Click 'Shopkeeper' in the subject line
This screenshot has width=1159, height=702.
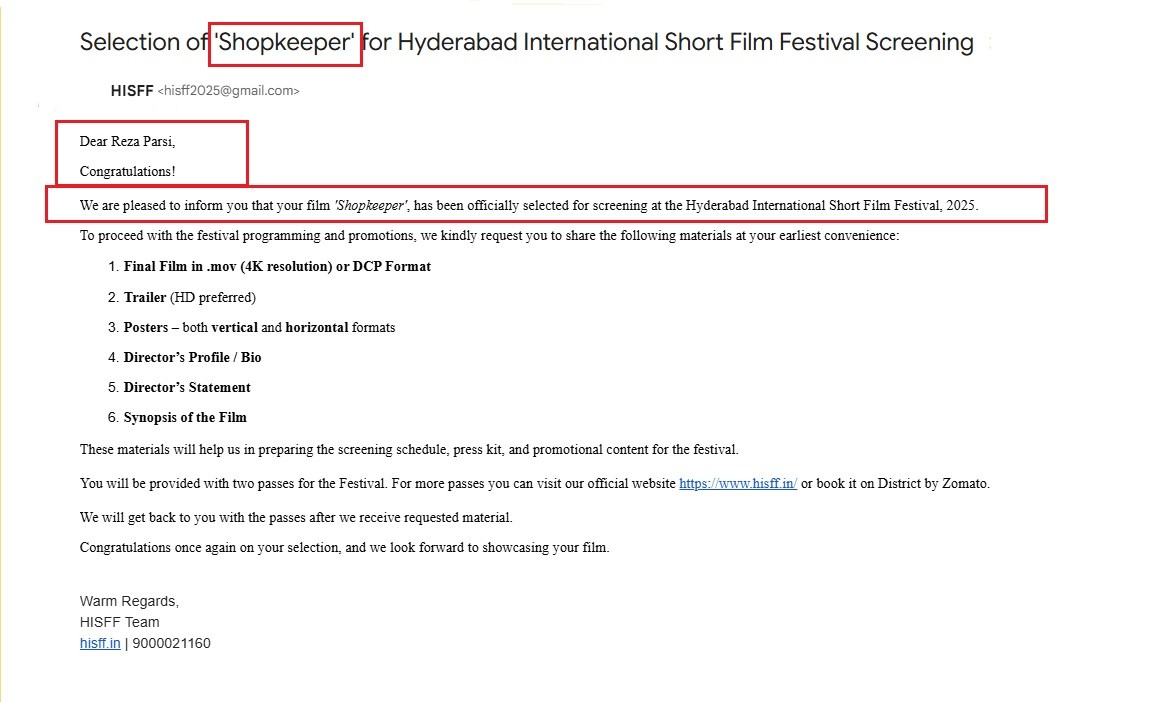pyautogui.click(x=285, y=43)
